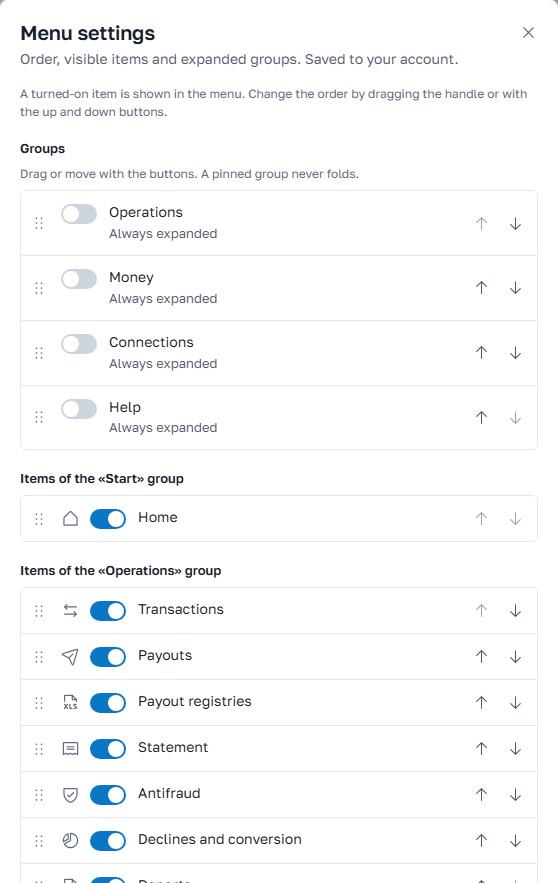Click the Statement drag handle
This screenshot has width=558, height=883.
39,748
